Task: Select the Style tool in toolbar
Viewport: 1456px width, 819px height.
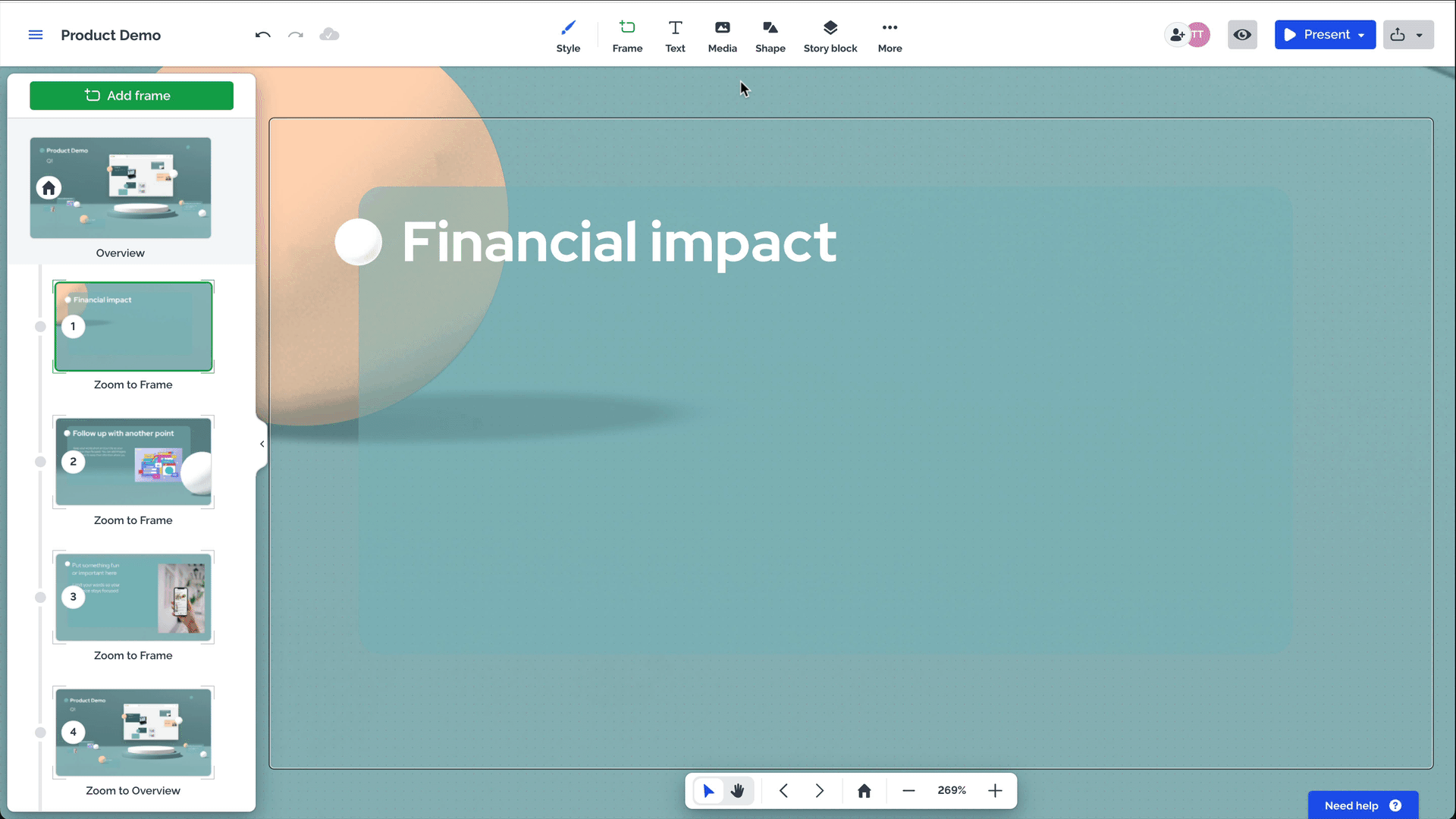Action: pos(568,35)
